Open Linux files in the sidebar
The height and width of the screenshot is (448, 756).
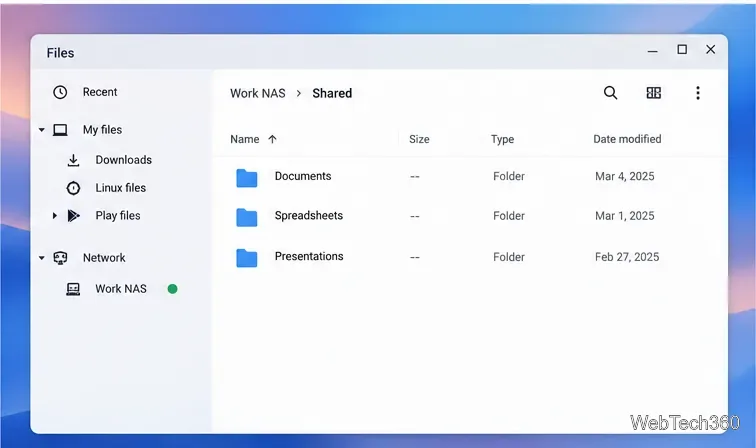pos(121,188)
